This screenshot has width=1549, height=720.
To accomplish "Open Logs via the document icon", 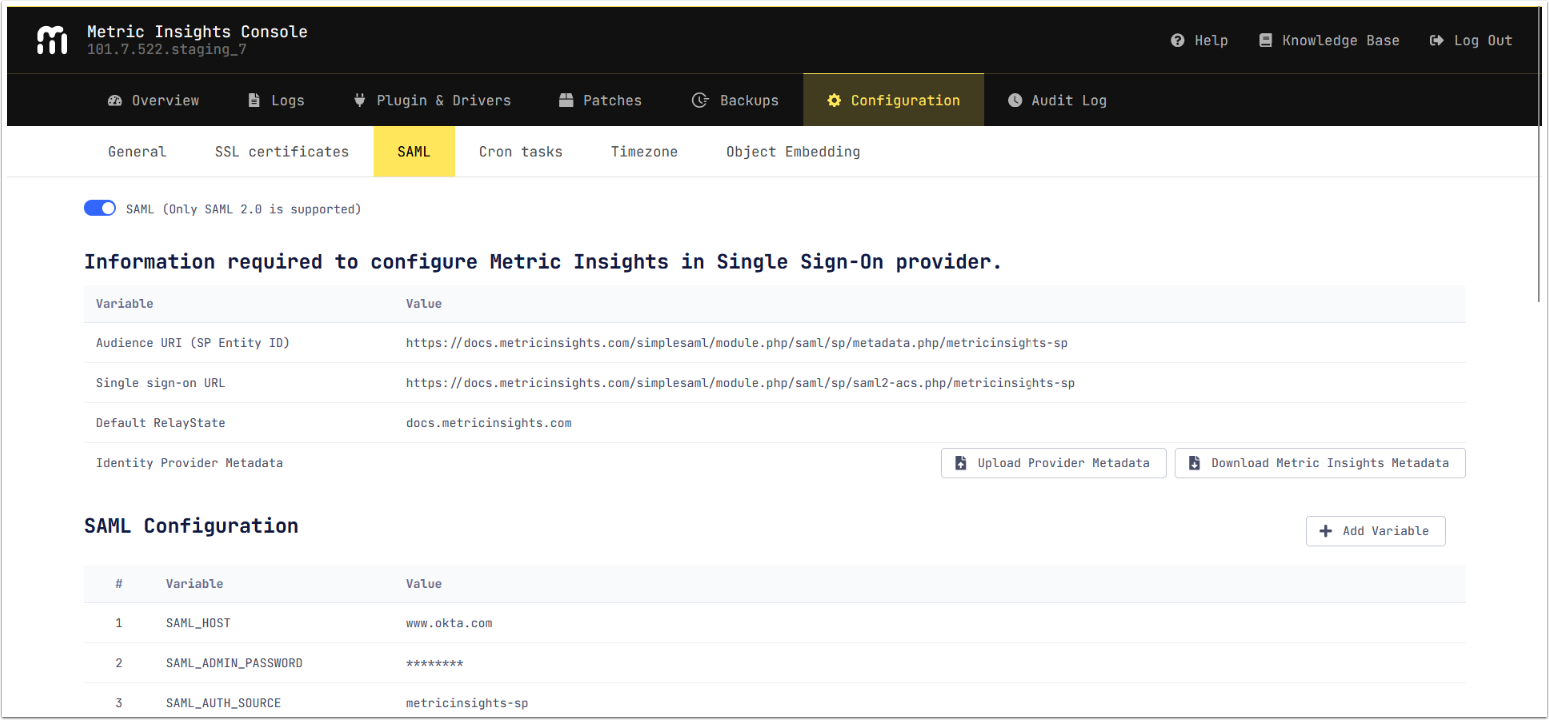I will (254, 101).
